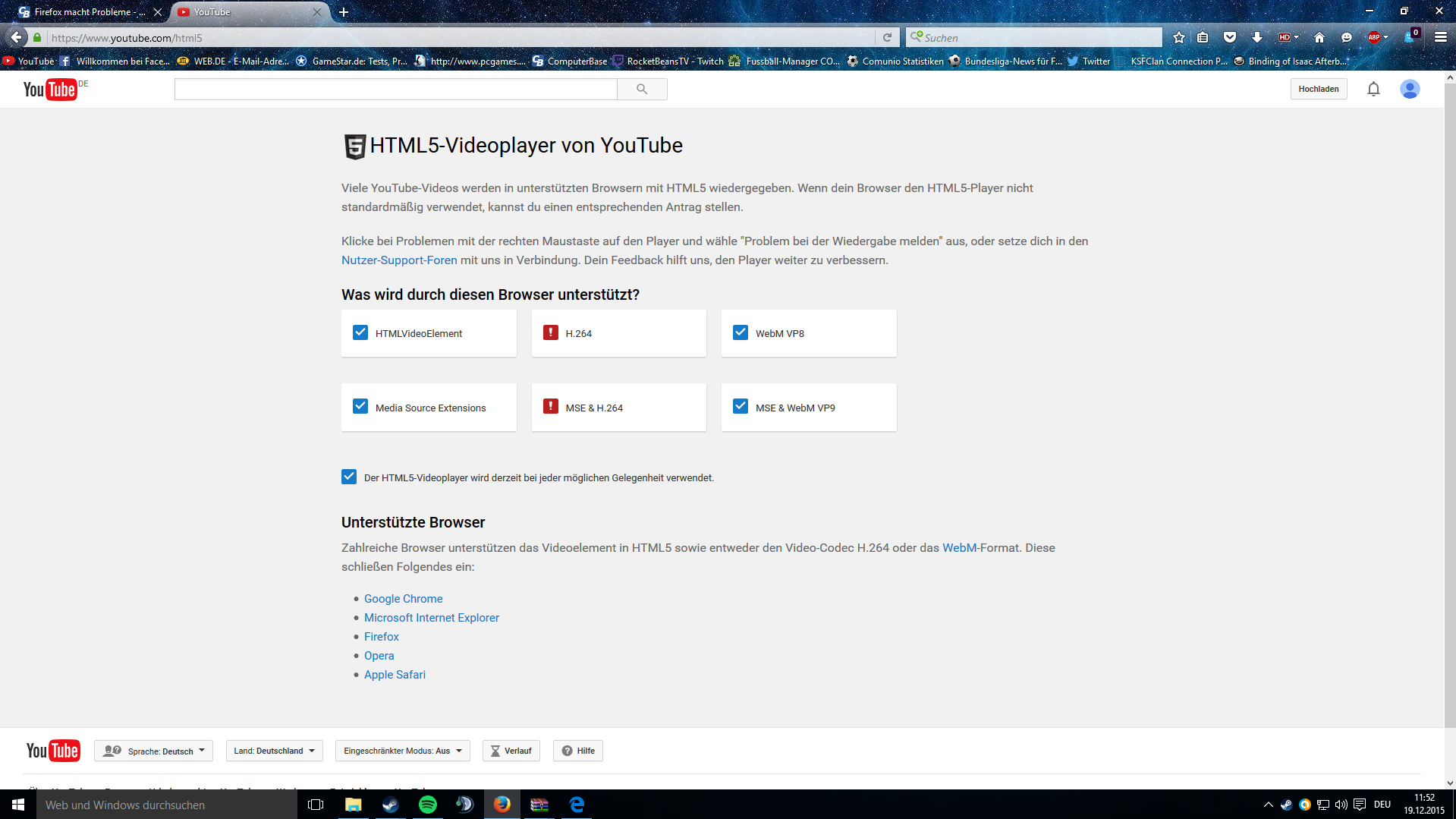Click the YouTube logo in the page header

tap(50, 90)
